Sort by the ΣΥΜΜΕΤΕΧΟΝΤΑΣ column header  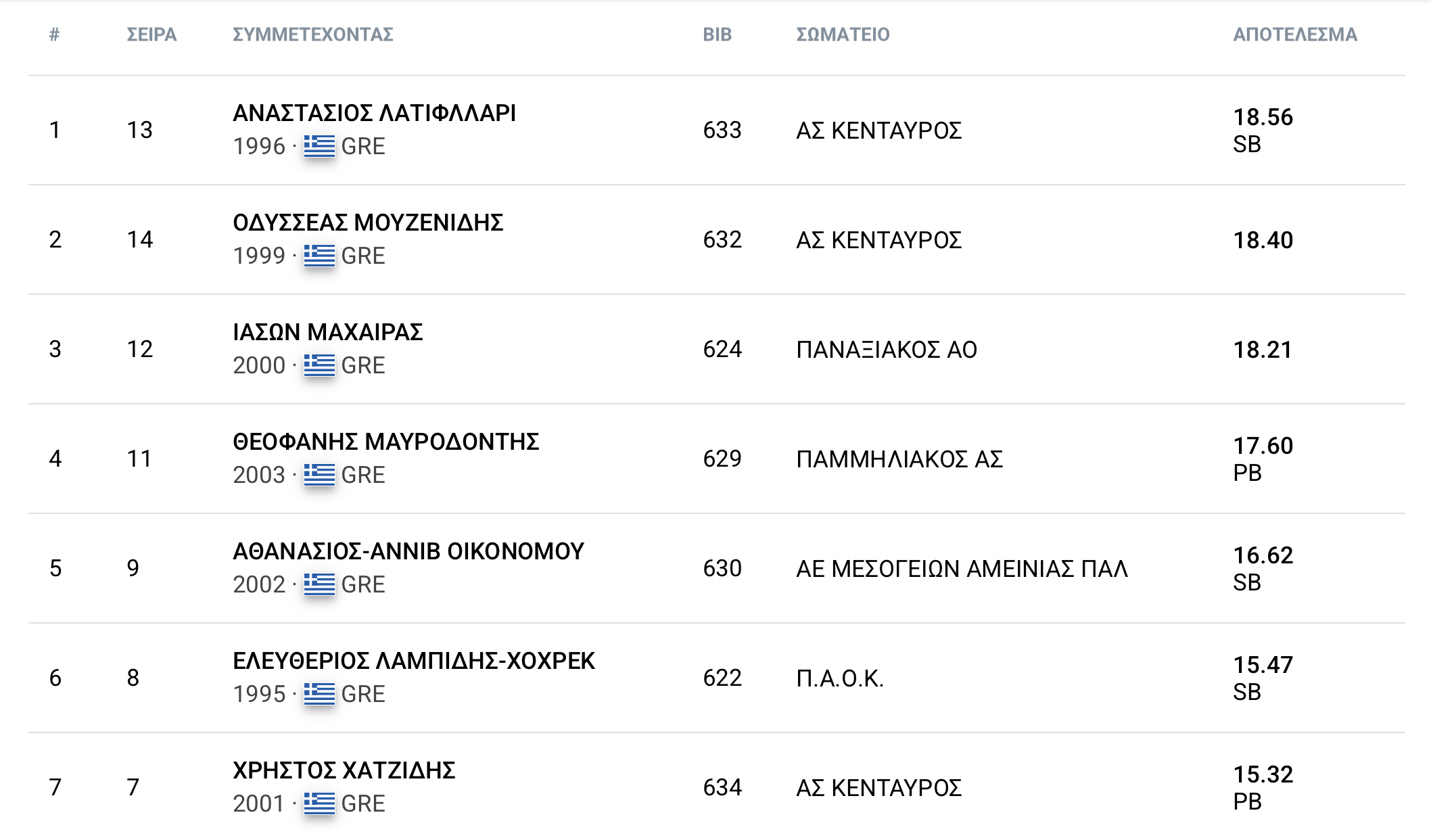(313, 34)
